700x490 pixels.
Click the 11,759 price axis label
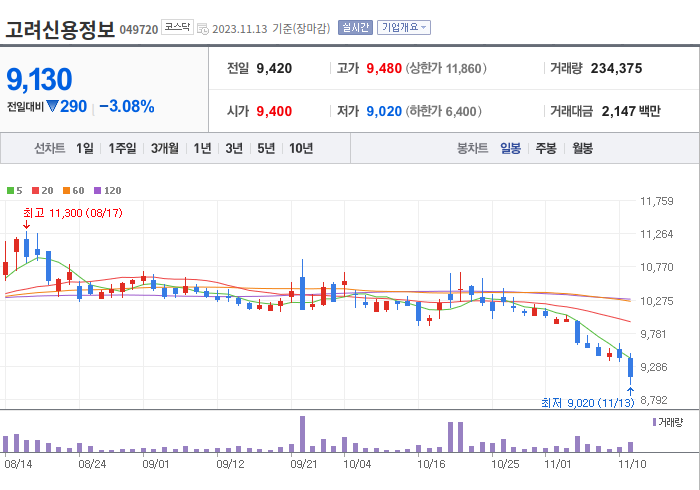point(657,201)
